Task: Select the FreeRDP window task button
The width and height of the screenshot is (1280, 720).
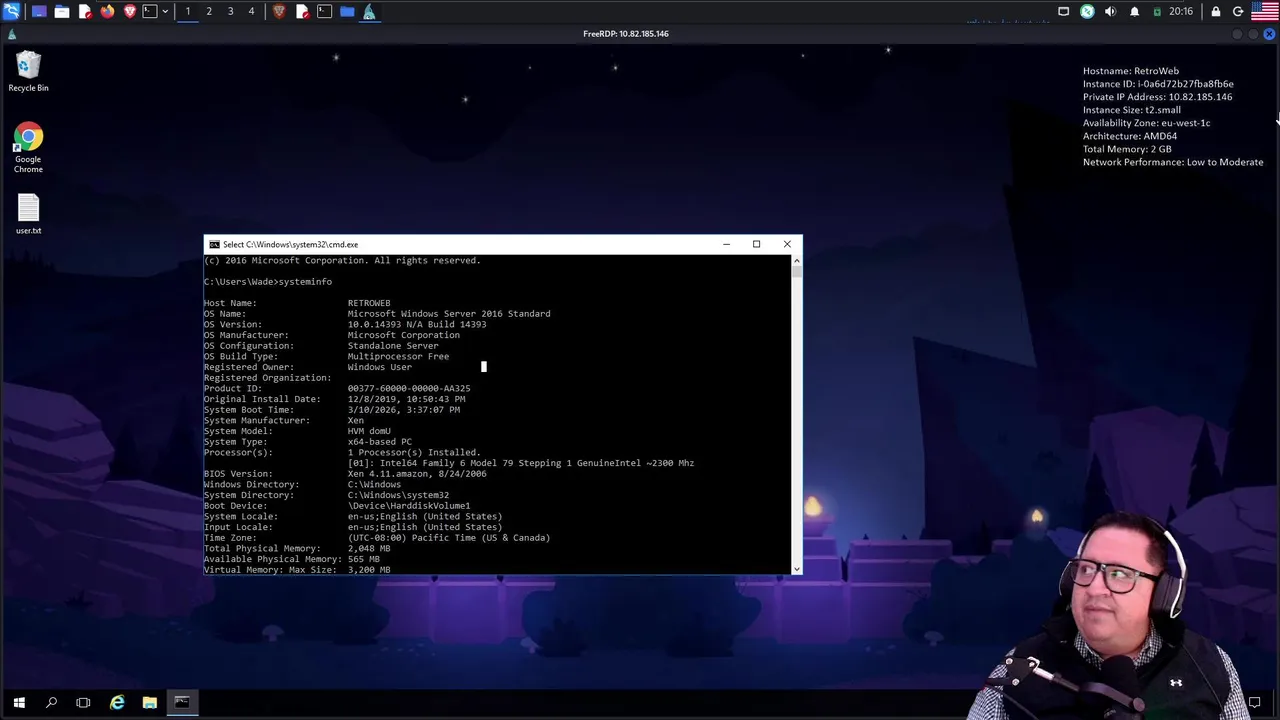Action: click(x=369, y=11)
